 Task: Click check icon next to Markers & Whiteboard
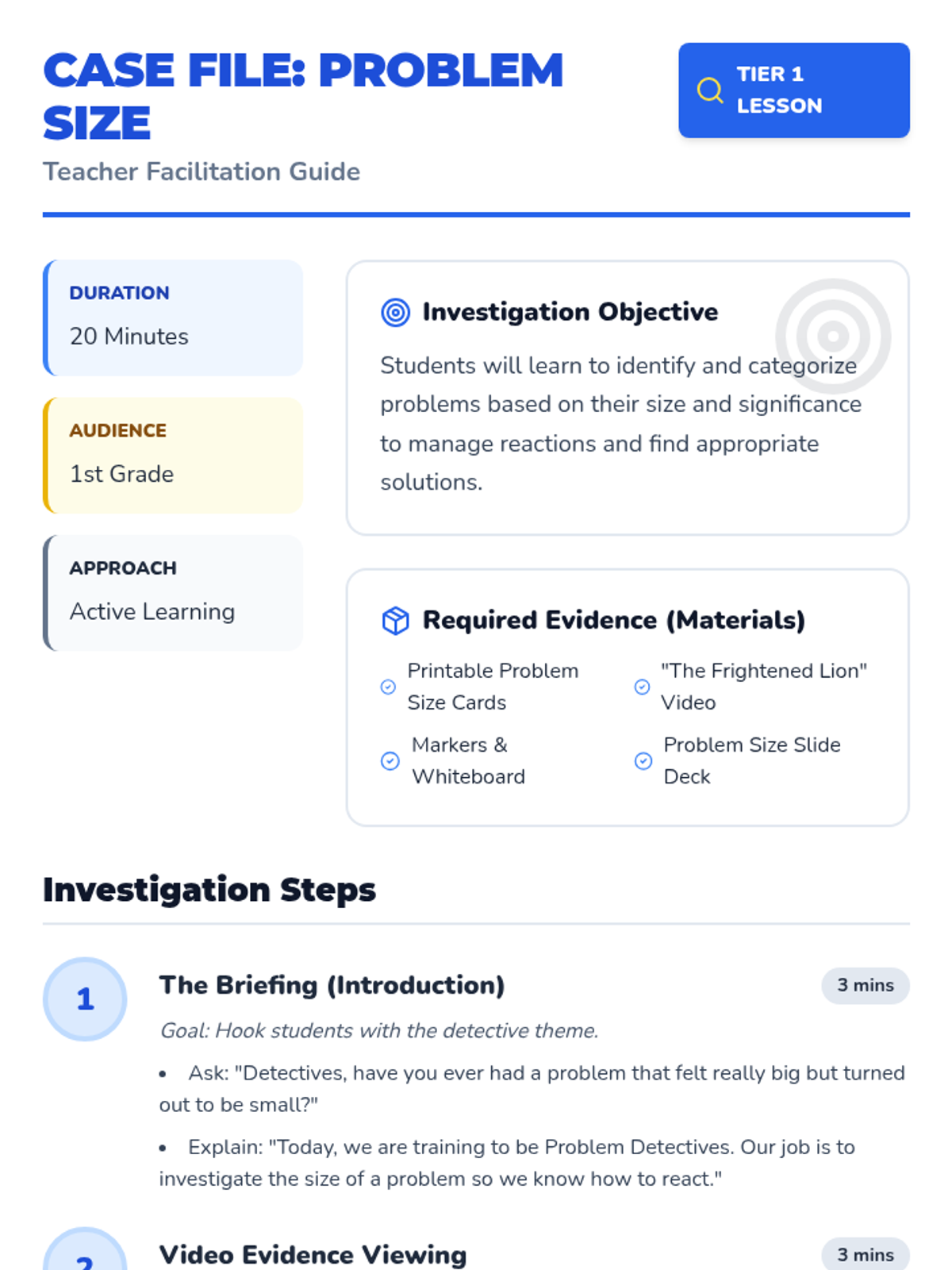click(x=390, y=761)
